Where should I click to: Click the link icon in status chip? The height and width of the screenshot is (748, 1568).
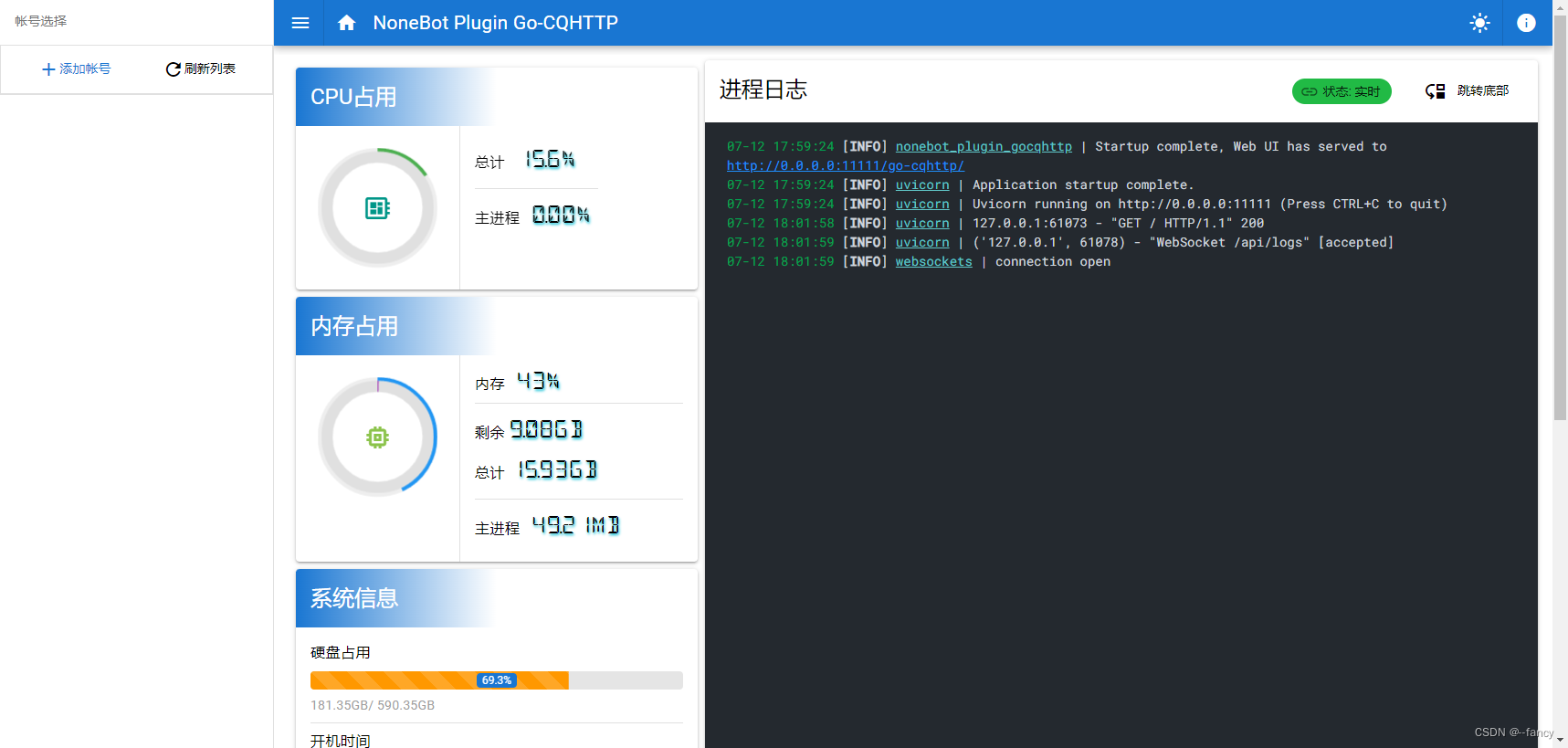click(x=1309, y=91)
